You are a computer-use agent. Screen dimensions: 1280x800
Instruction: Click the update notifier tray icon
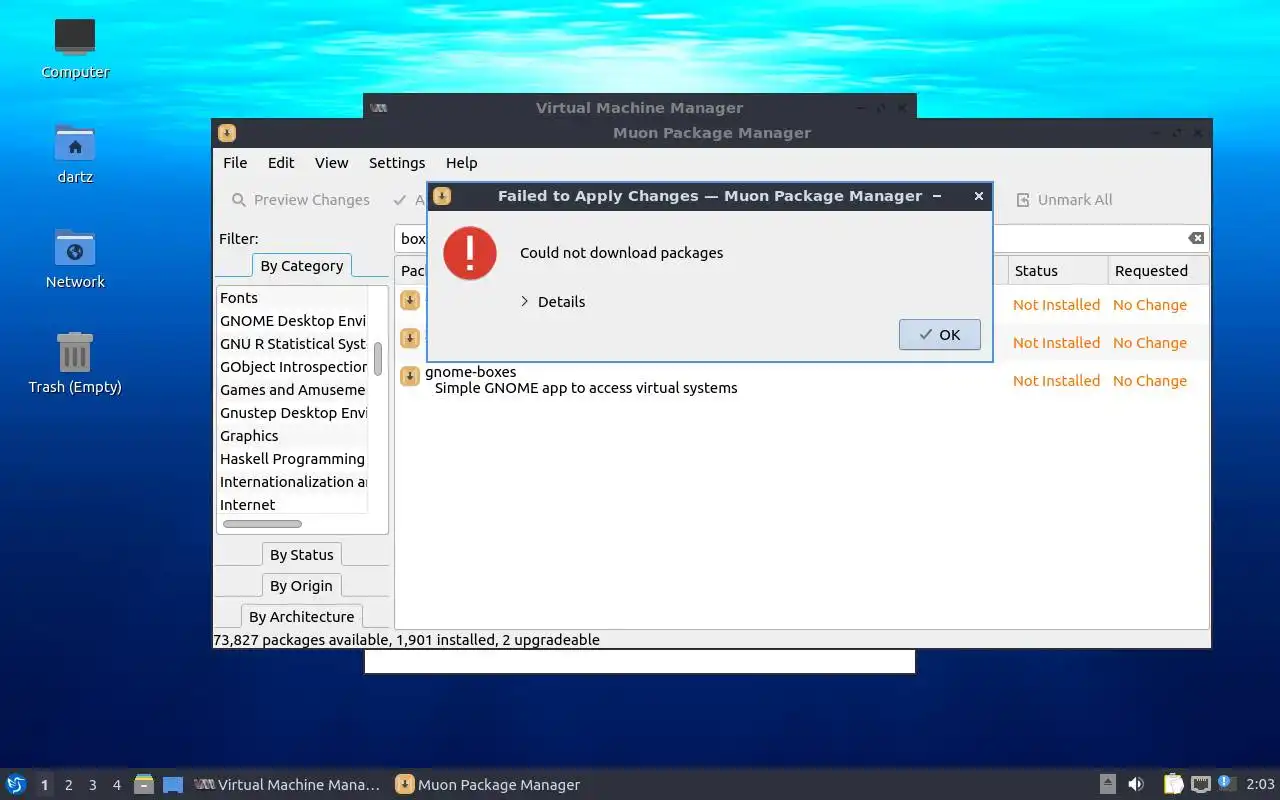[1227, 784]
